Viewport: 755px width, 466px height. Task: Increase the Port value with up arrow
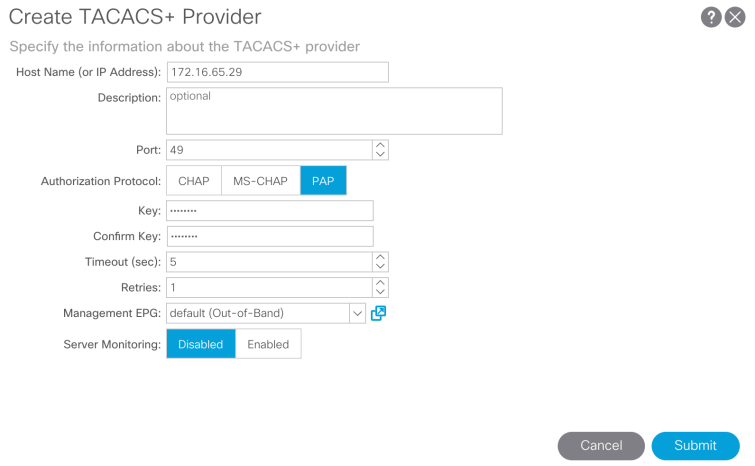point(380,145)
